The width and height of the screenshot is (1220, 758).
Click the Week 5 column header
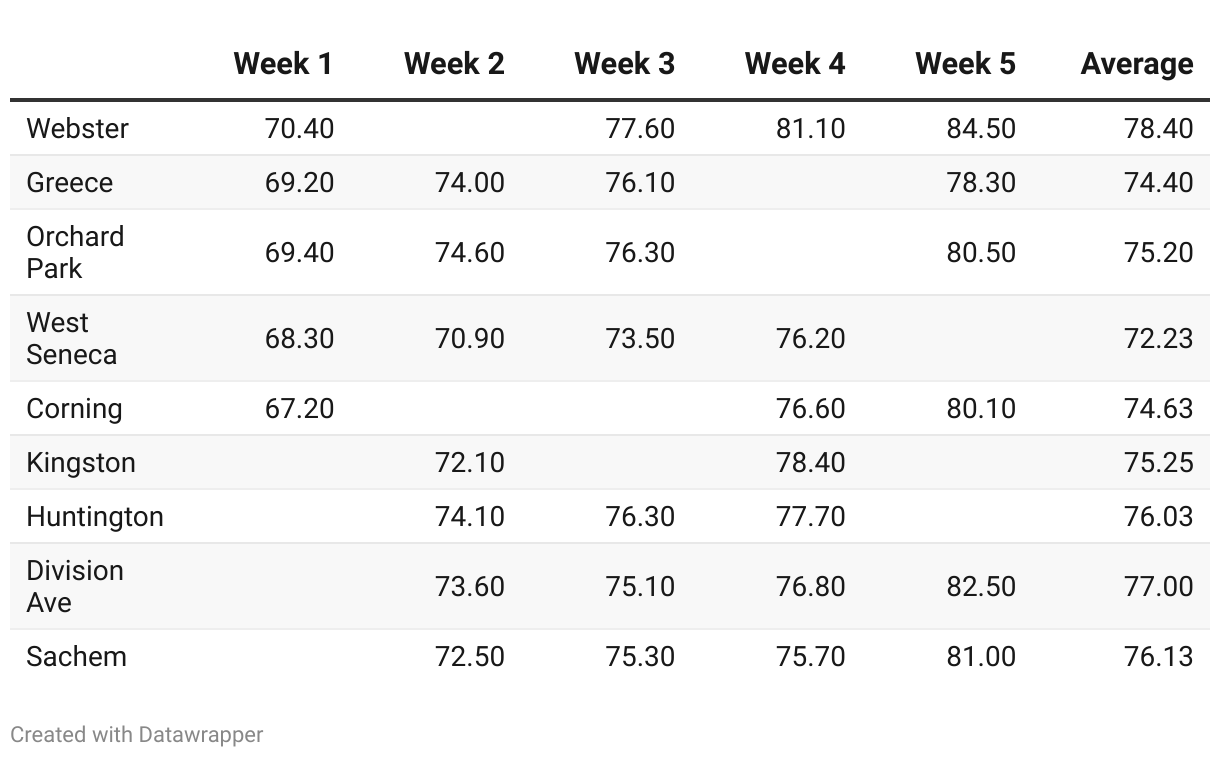coord(965,64)
